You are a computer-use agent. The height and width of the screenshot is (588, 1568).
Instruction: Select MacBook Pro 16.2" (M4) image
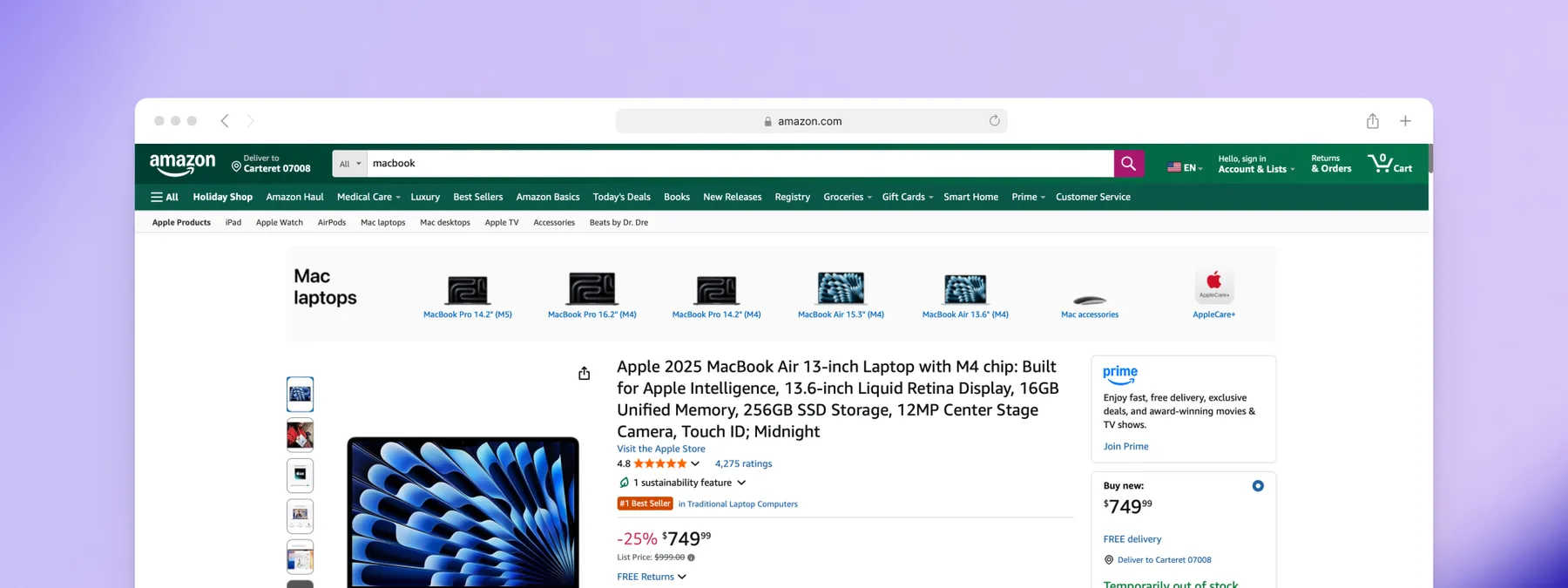[592, 288]
